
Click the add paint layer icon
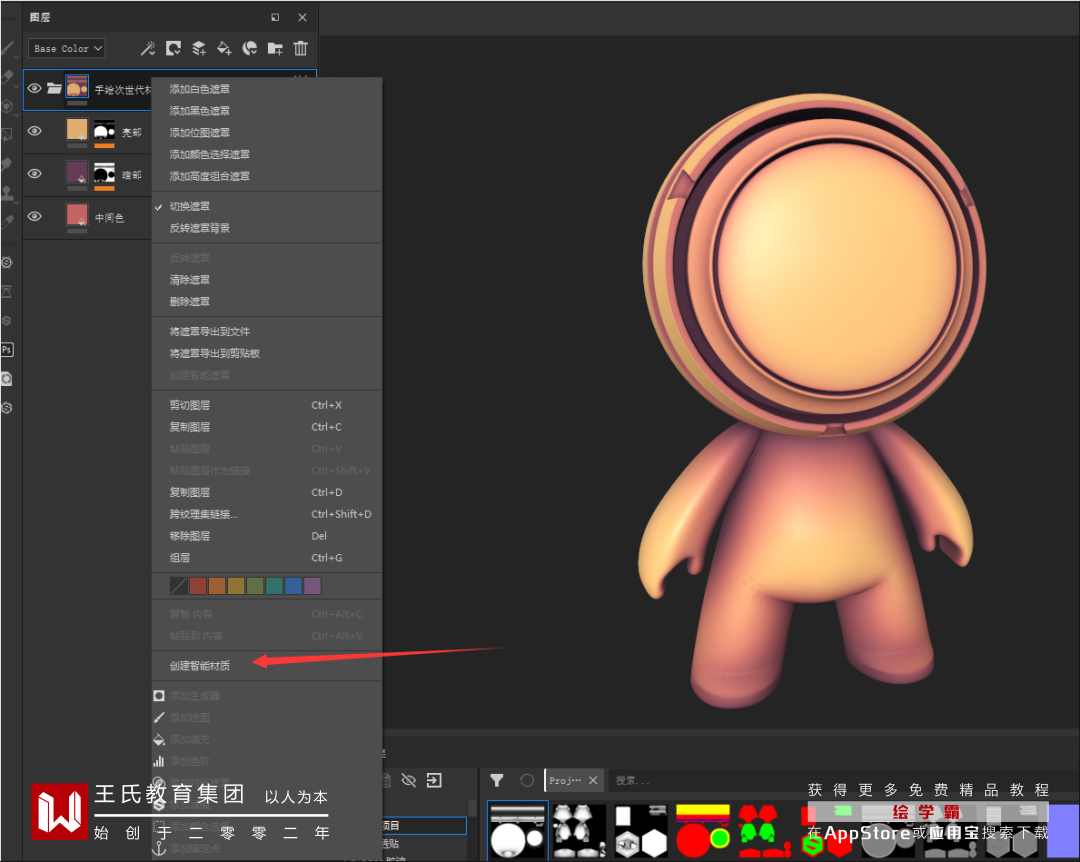[198, 48]
